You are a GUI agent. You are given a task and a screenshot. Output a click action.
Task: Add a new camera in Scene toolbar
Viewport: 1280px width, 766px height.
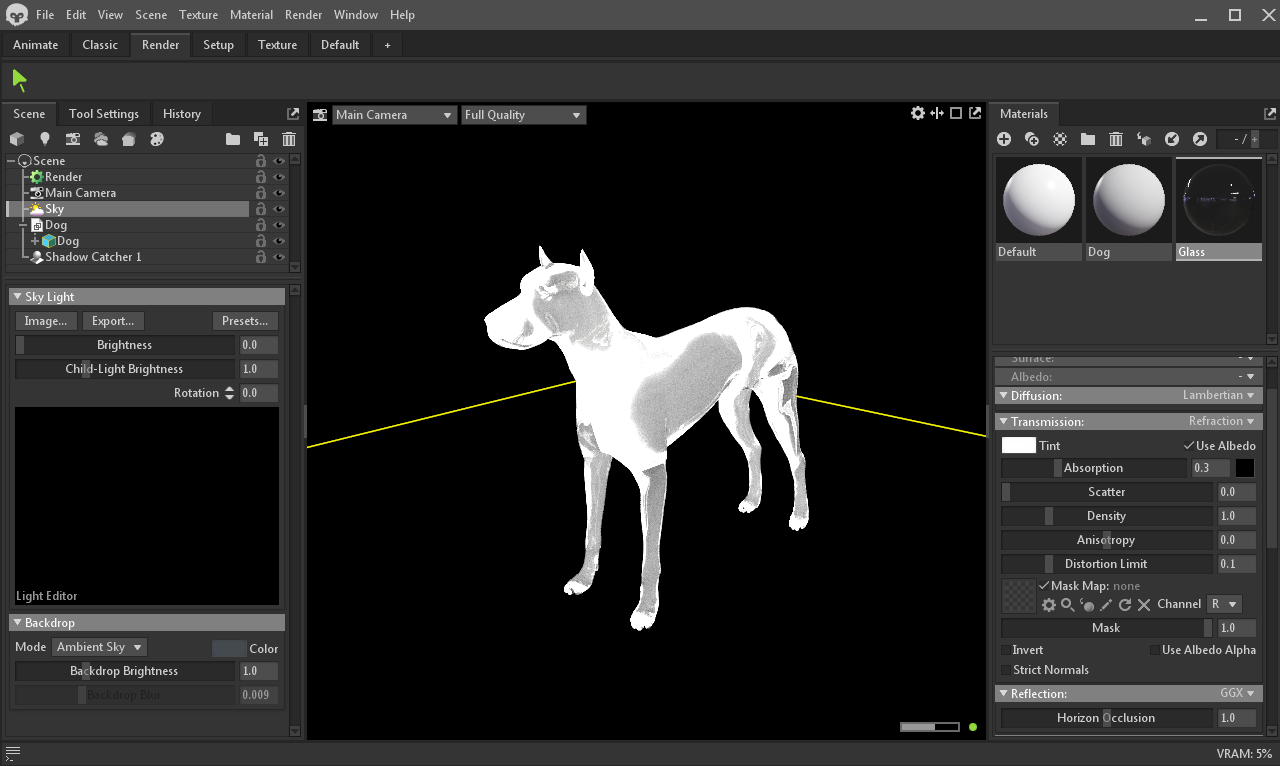[x=73, y=139]
